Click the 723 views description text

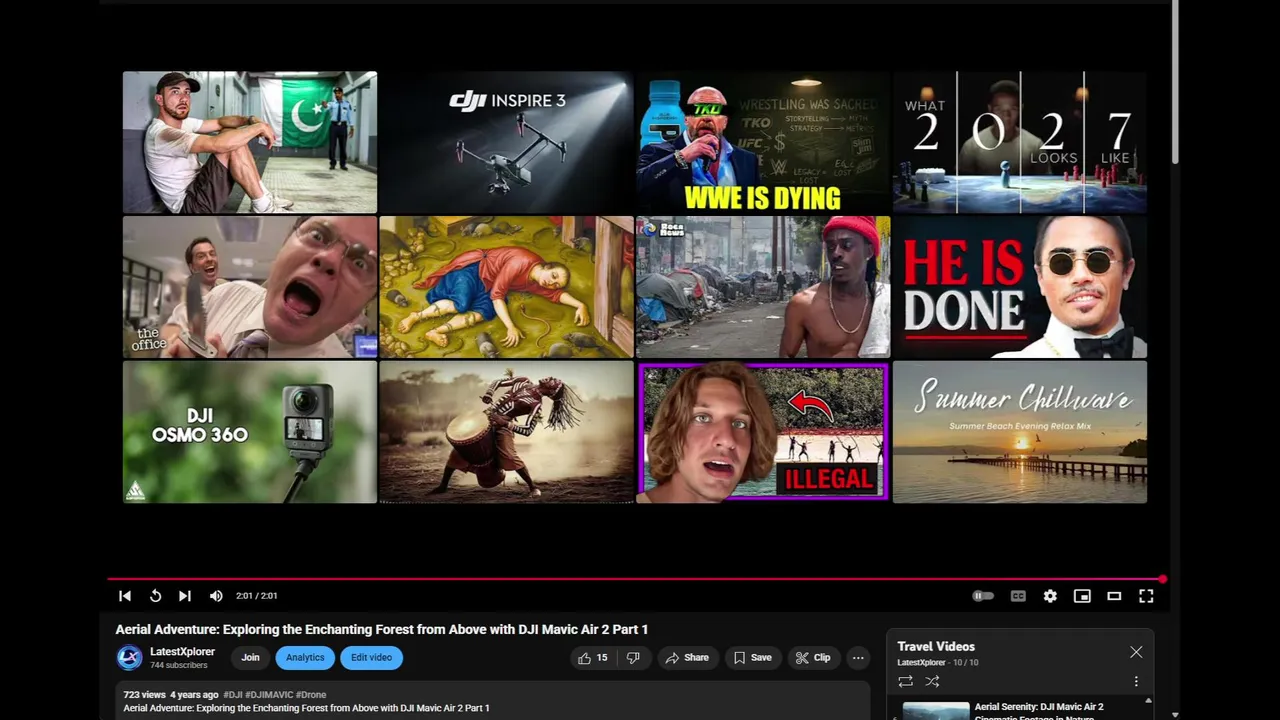(x=144, y=694)
